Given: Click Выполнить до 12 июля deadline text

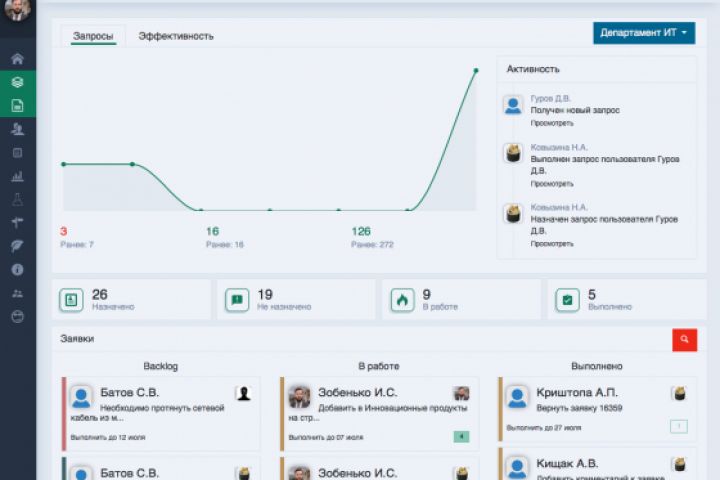Looking at the screenshot, I should 108,437.
